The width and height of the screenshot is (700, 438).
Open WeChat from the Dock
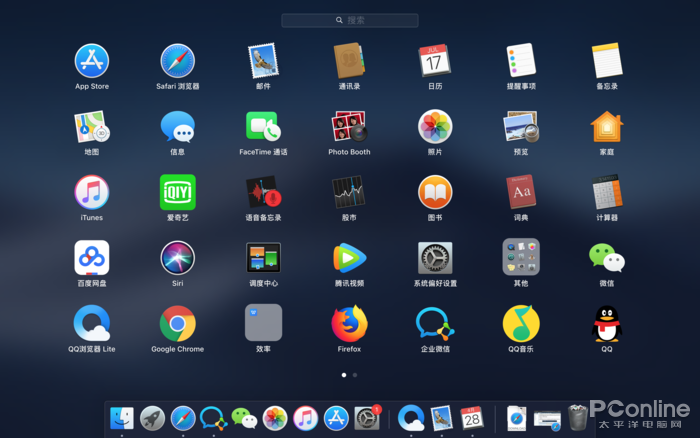(244, 418)
